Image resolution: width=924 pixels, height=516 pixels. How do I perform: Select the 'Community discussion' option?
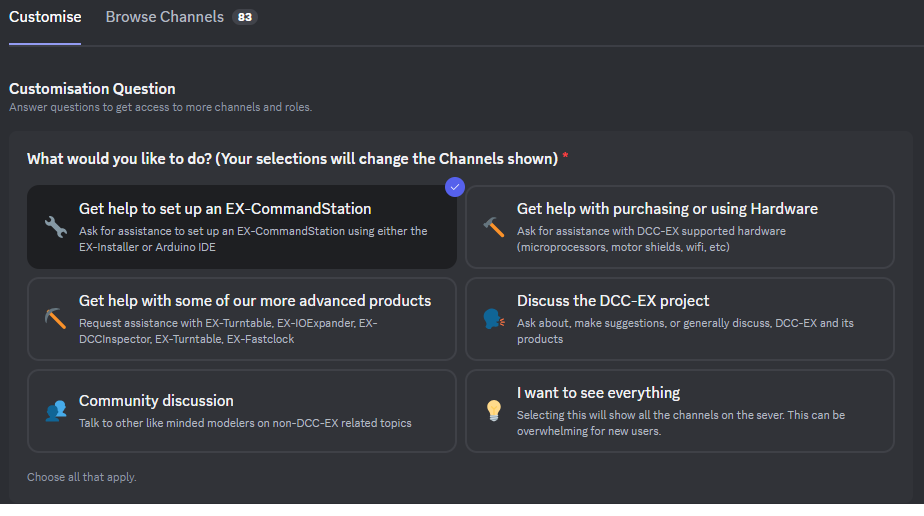pos(242,411)
